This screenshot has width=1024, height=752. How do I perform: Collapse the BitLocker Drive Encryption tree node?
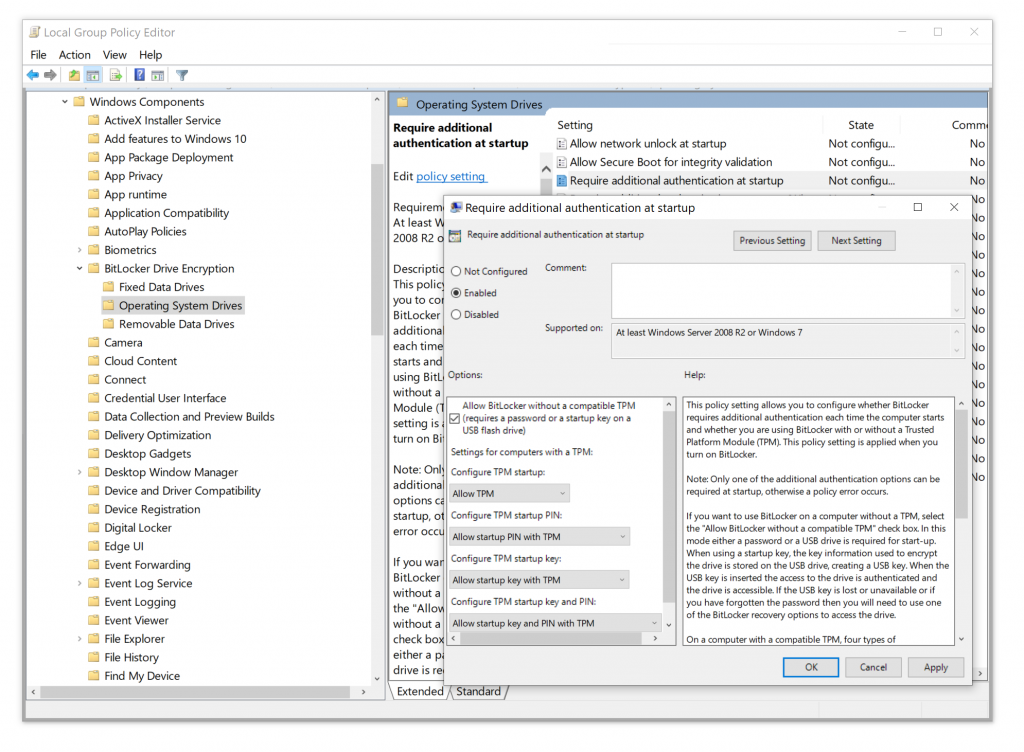tap(80, 269)
